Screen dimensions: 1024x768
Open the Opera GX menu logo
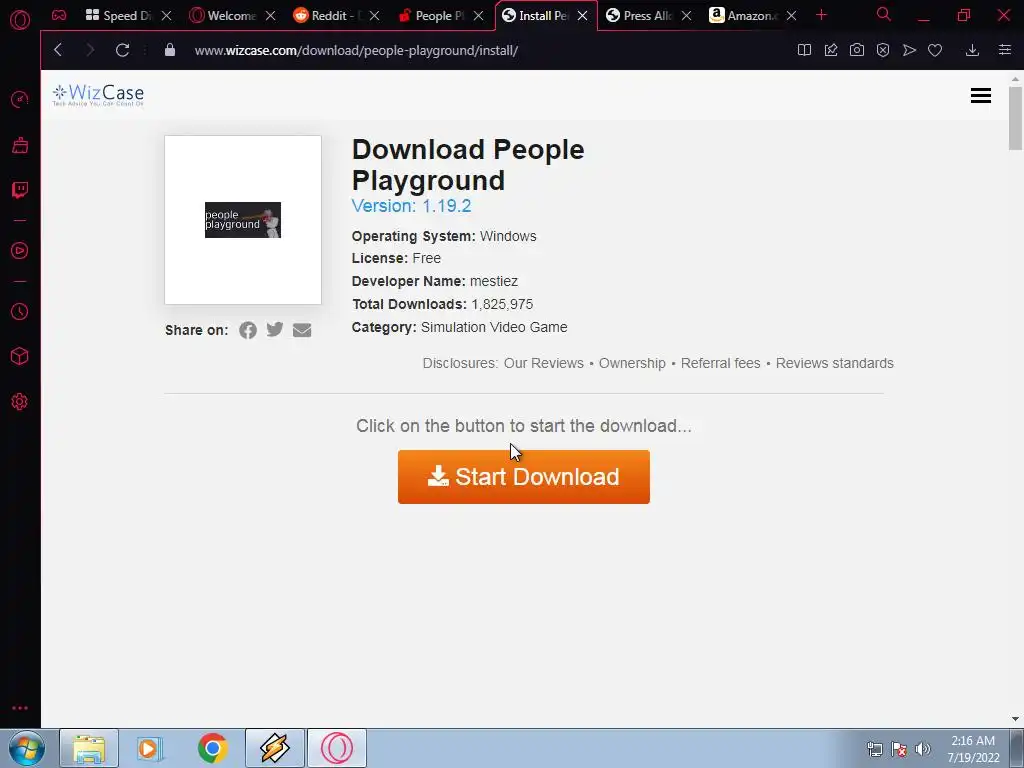point(20,20)
